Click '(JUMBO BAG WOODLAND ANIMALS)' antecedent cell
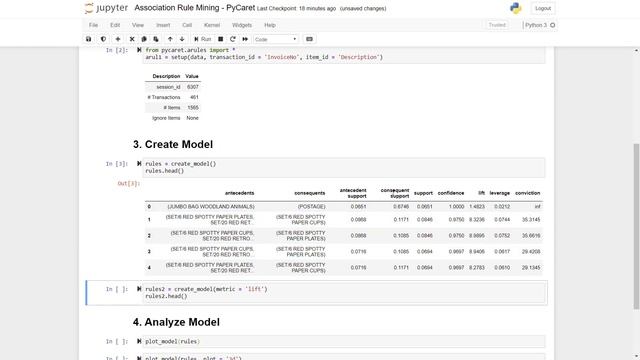Viewport: 640px width, 360px height. point(211,207)
